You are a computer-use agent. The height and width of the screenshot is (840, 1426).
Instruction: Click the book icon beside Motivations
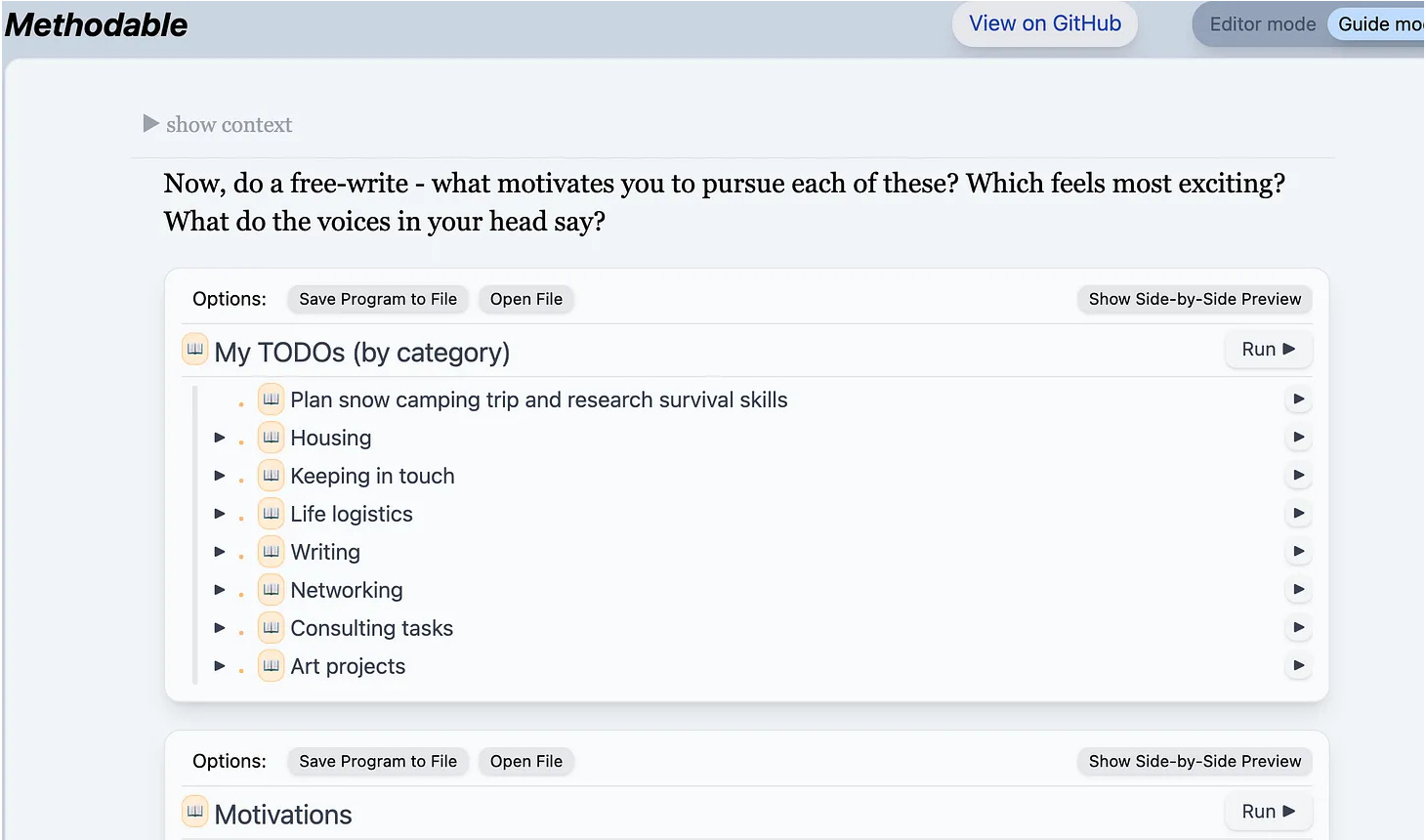click(195, 812)
